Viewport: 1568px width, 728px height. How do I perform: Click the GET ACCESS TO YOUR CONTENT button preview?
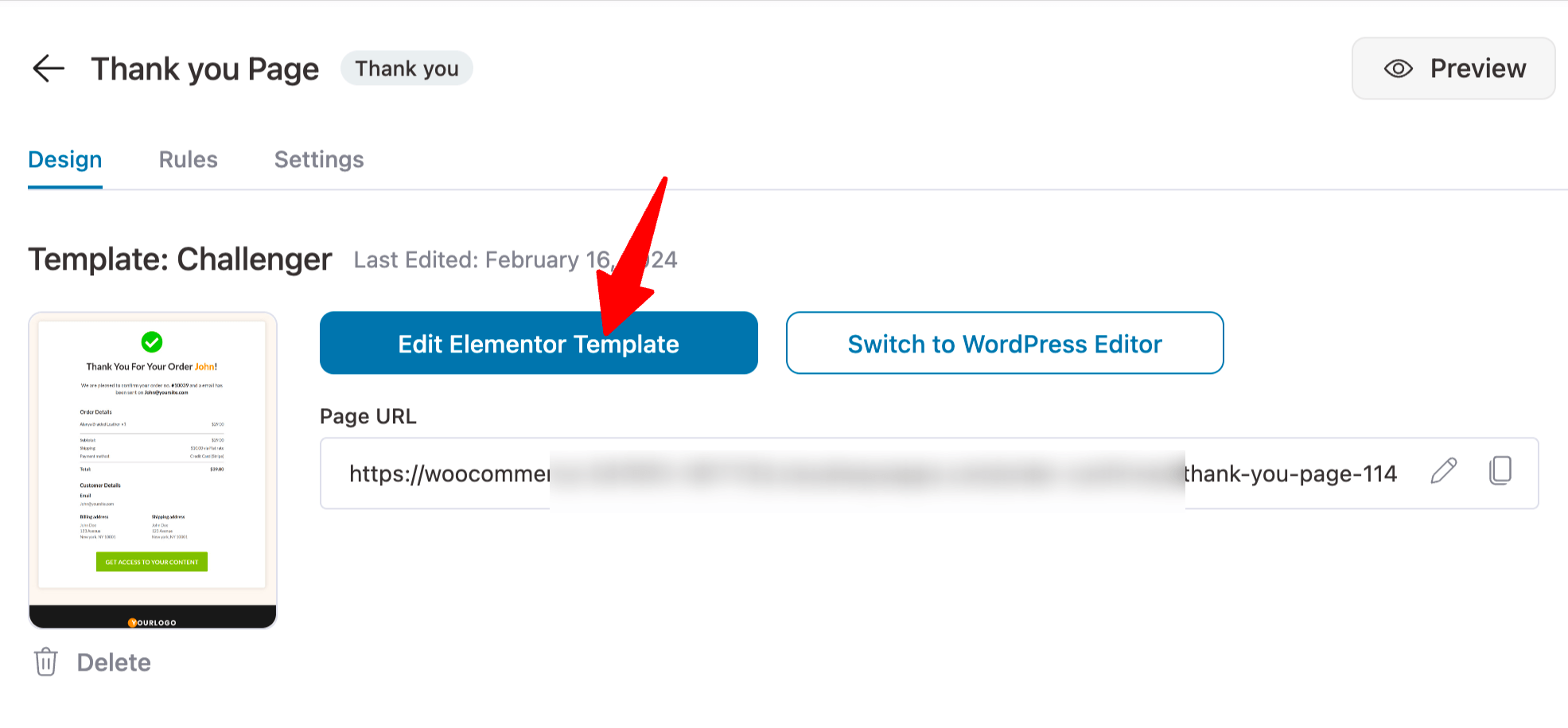point(151,562)
